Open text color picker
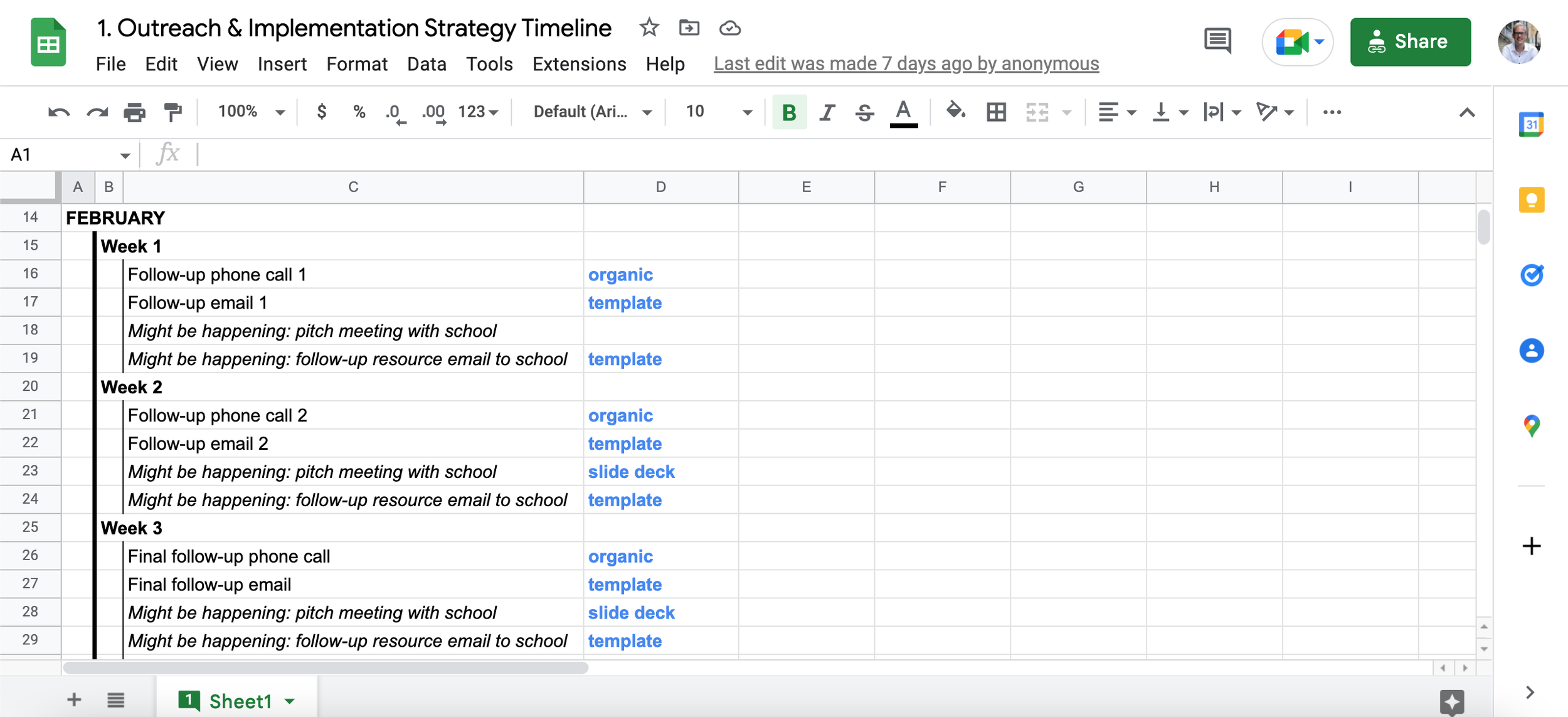The image size is (1568, 717). tap(903, 112)
